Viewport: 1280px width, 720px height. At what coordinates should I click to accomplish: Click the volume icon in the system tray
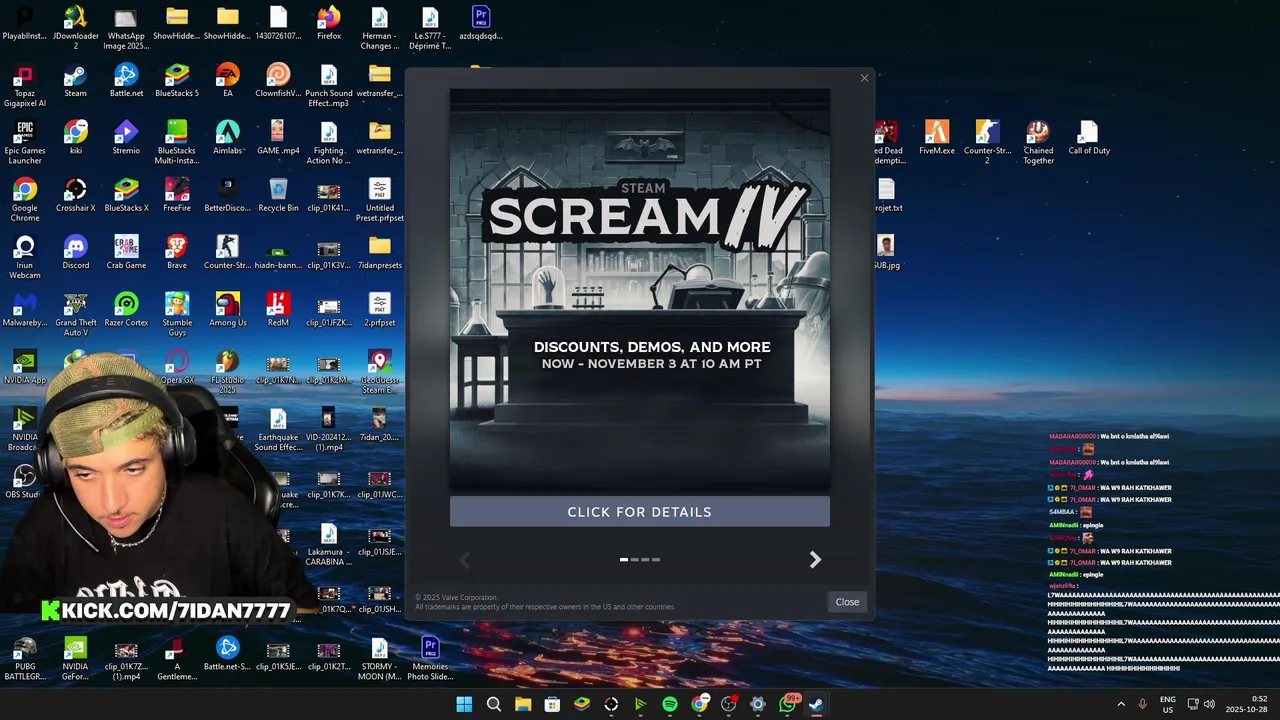1209,704
